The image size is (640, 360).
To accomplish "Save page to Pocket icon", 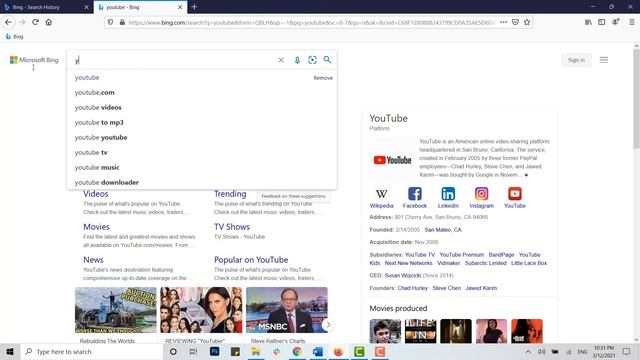I will pos(515,22).
